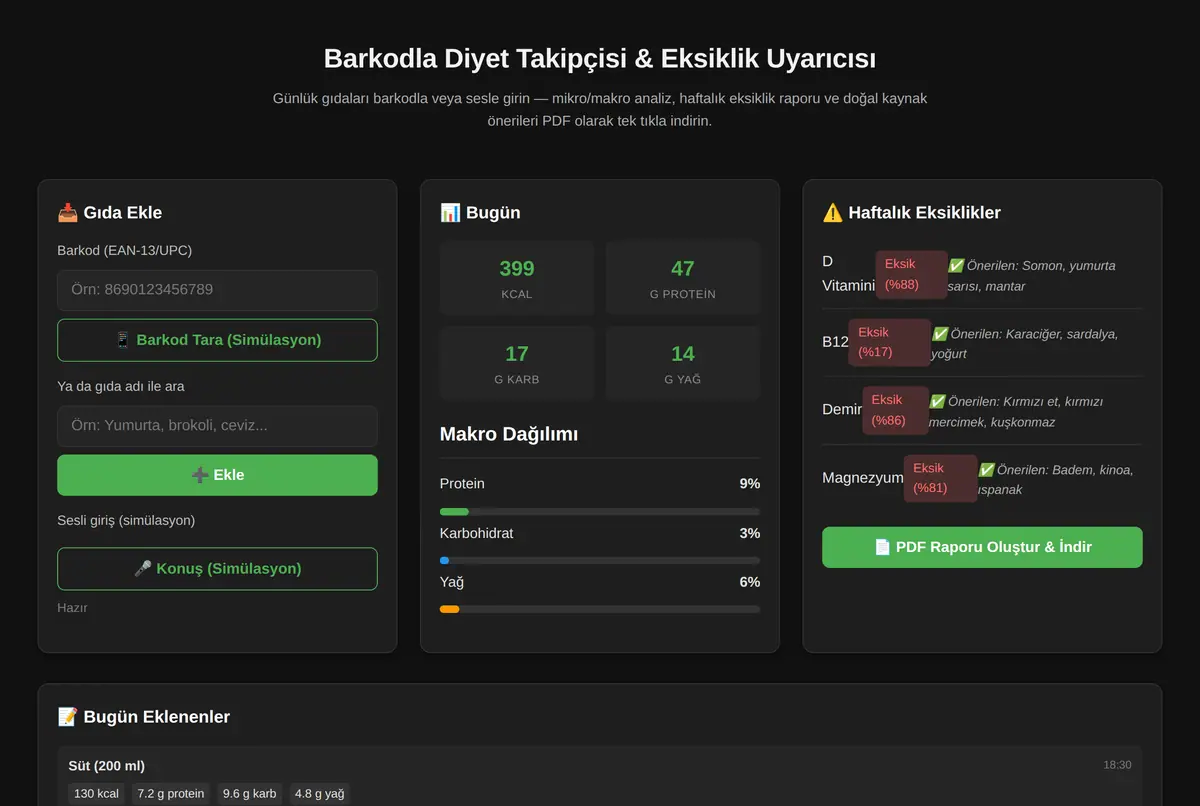1200x806 pixels.
Task: Click the Barkod (EAN-13/UPC) label
Action: 125,250
